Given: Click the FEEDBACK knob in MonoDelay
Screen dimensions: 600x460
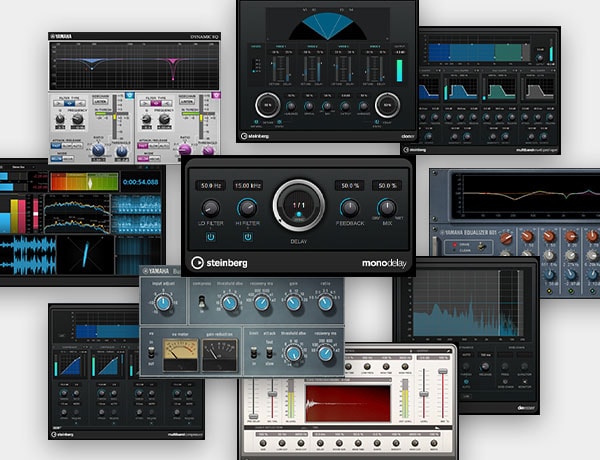Looking at the screenshot, I should (349, 208).
